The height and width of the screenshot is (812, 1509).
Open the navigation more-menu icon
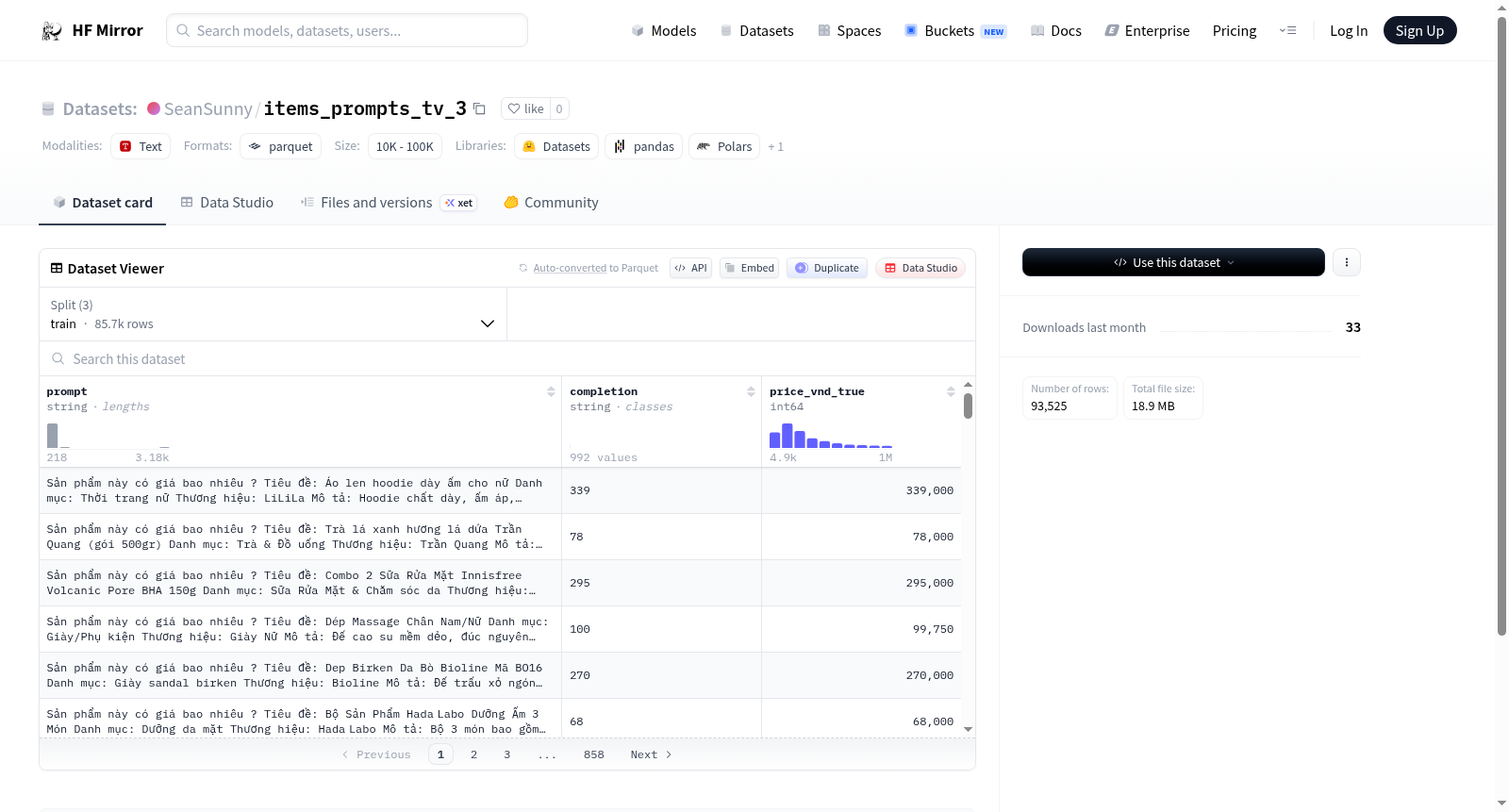1287,30
